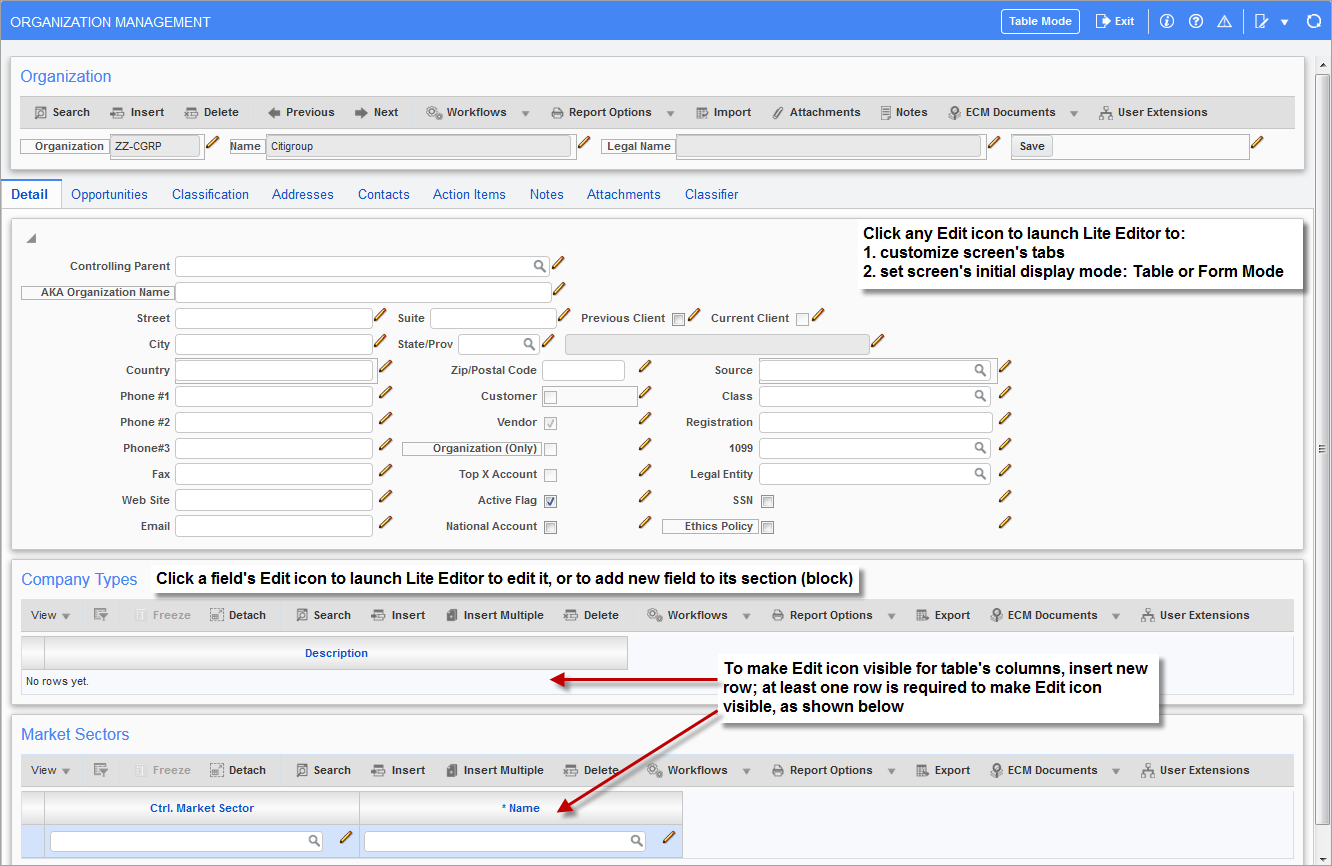Click lookup magnifier in State/Prov field
1332x866 pixels.
coord(529,344)
